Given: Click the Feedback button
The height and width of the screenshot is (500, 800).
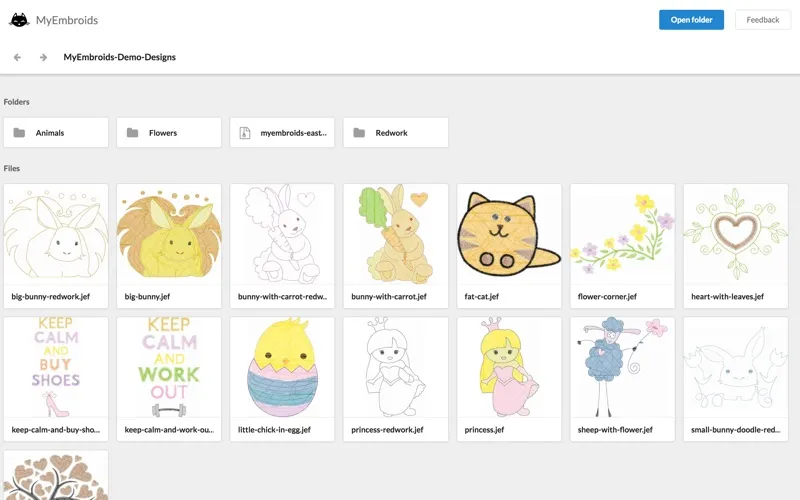Looking at the screenshot, I should tap(763, 20).
